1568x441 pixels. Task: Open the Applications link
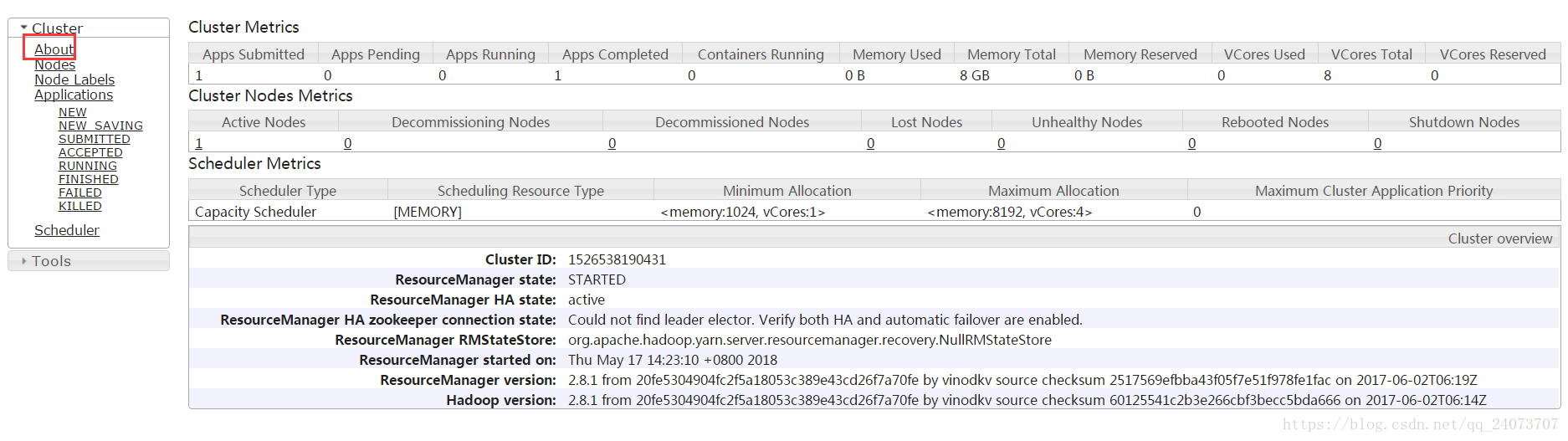click(74, 95)
